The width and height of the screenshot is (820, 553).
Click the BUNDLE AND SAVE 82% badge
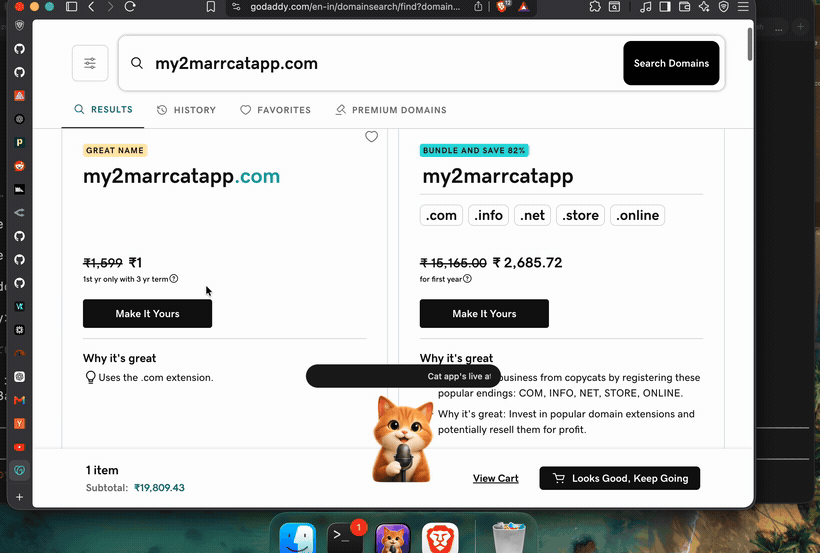tap(474, 150)
